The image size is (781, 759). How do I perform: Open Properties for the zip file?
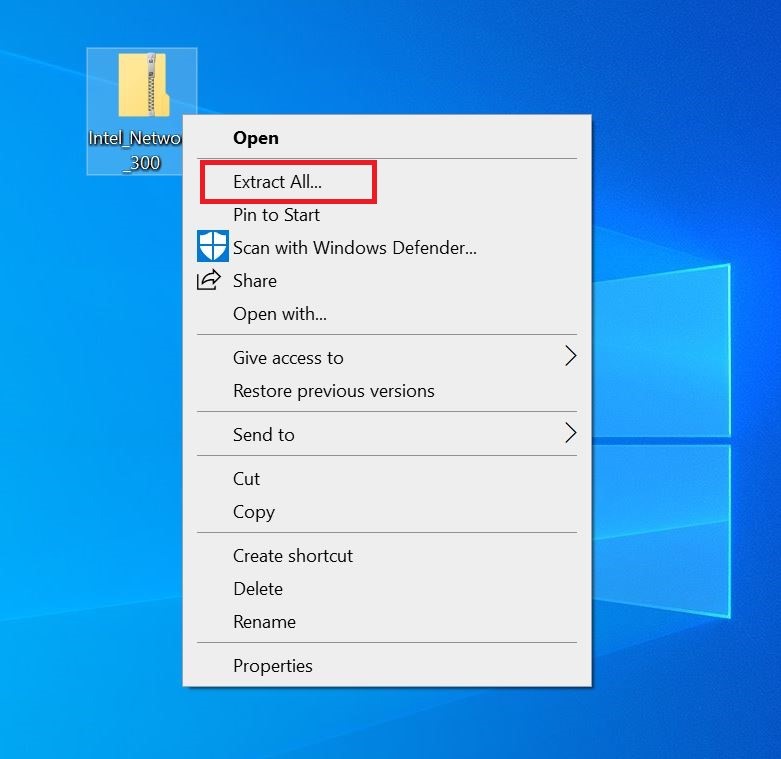pos(273,666)
